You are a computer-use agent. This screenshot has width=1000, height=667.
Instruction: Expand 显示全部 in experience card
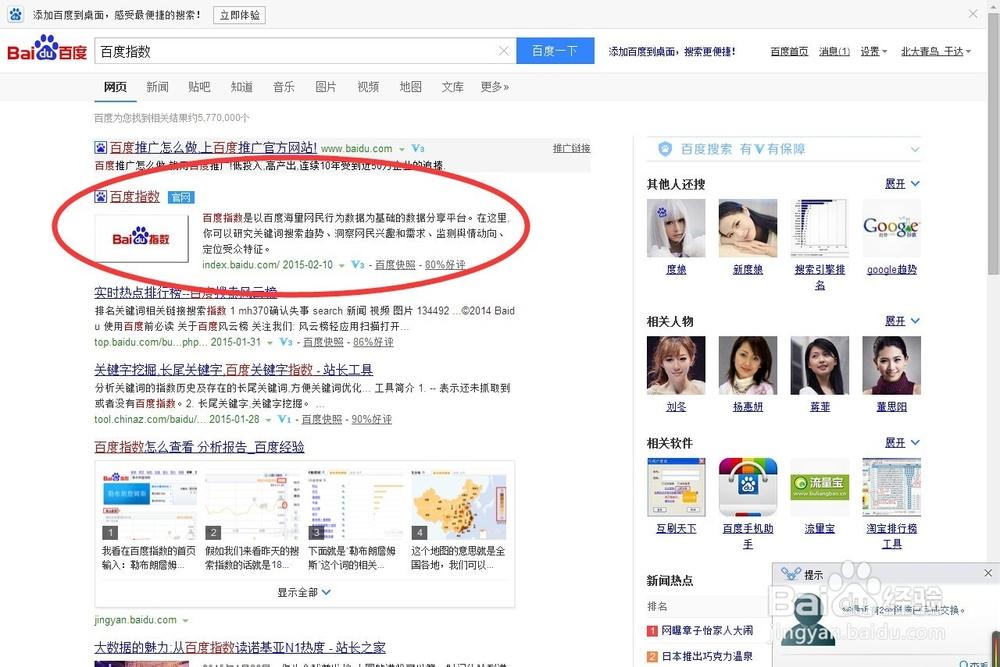click(x=304, y=592)
